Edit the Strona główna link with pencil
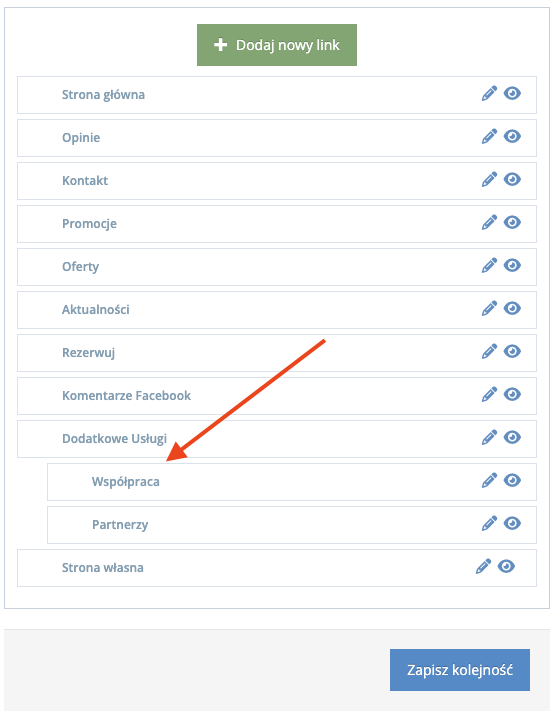 click(x=489, y=94)
